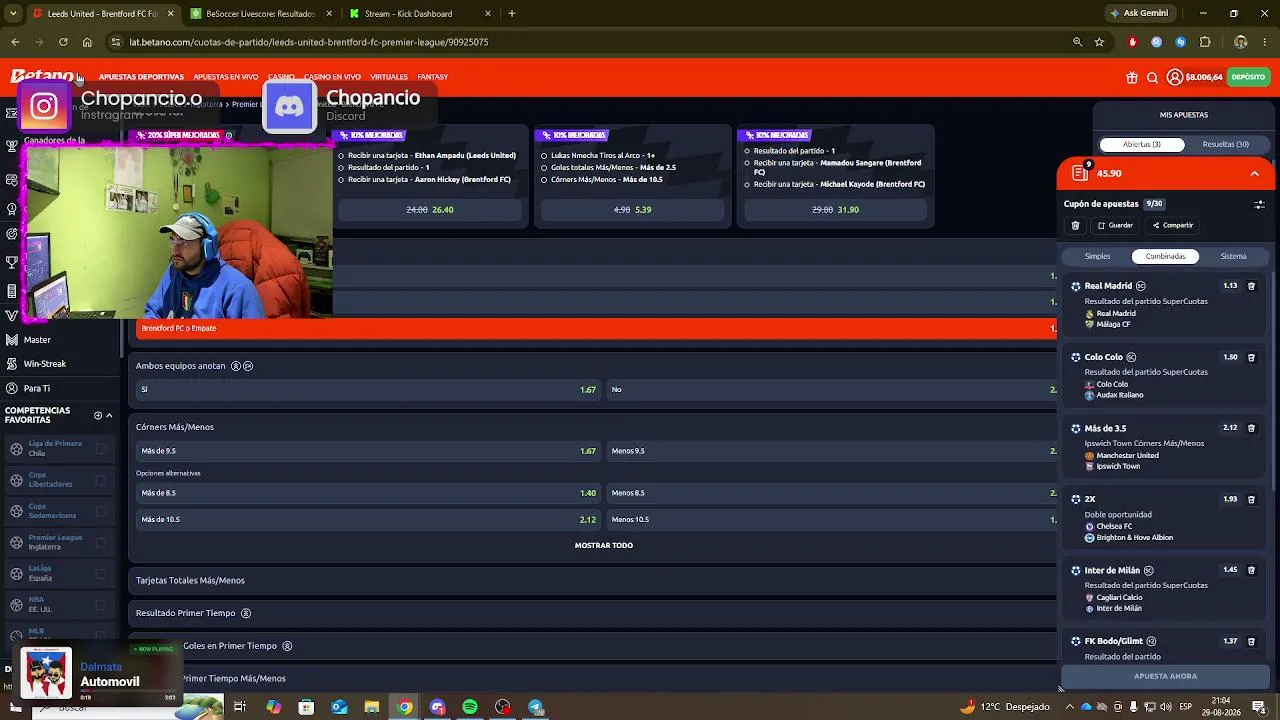
Task: Tick the Premier League Inglaterra checkbox
Action: pyautogui.click(x=100, y=542)
